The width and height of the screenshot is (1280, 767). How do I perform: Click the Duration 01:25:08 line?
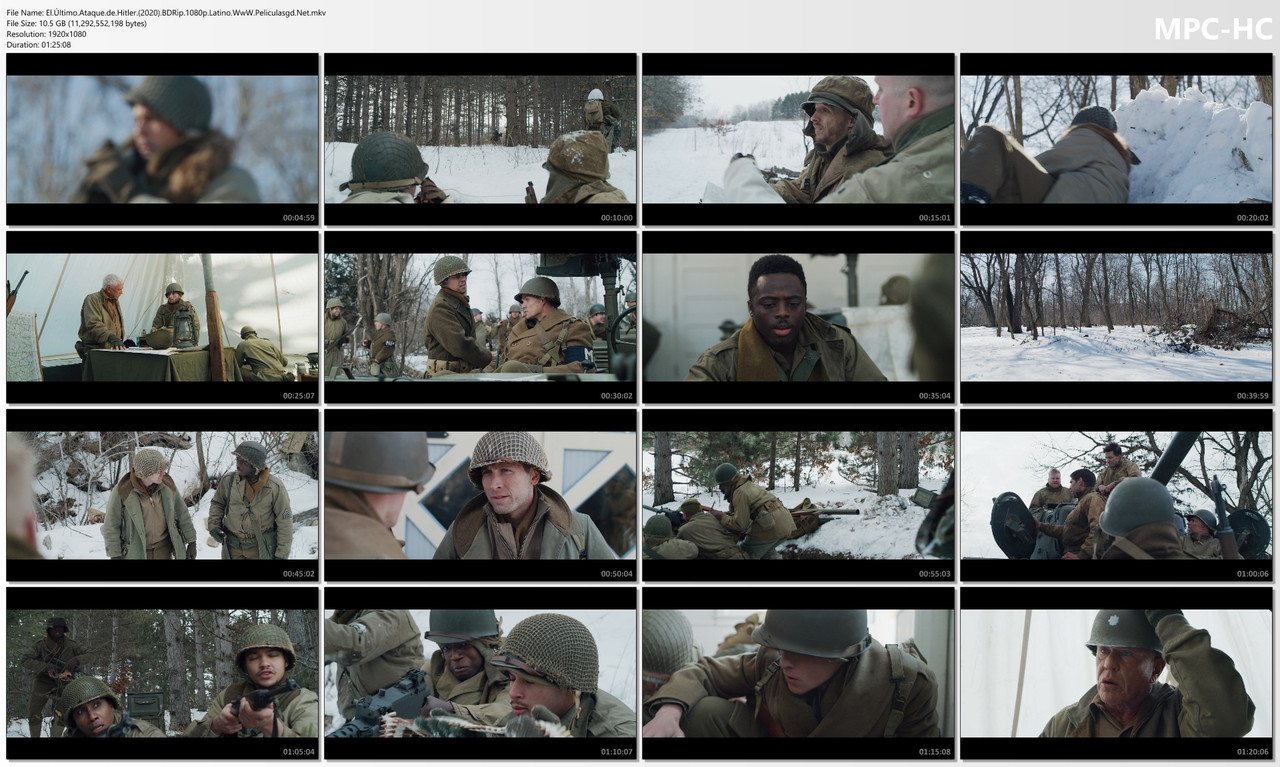coord(37,45)
